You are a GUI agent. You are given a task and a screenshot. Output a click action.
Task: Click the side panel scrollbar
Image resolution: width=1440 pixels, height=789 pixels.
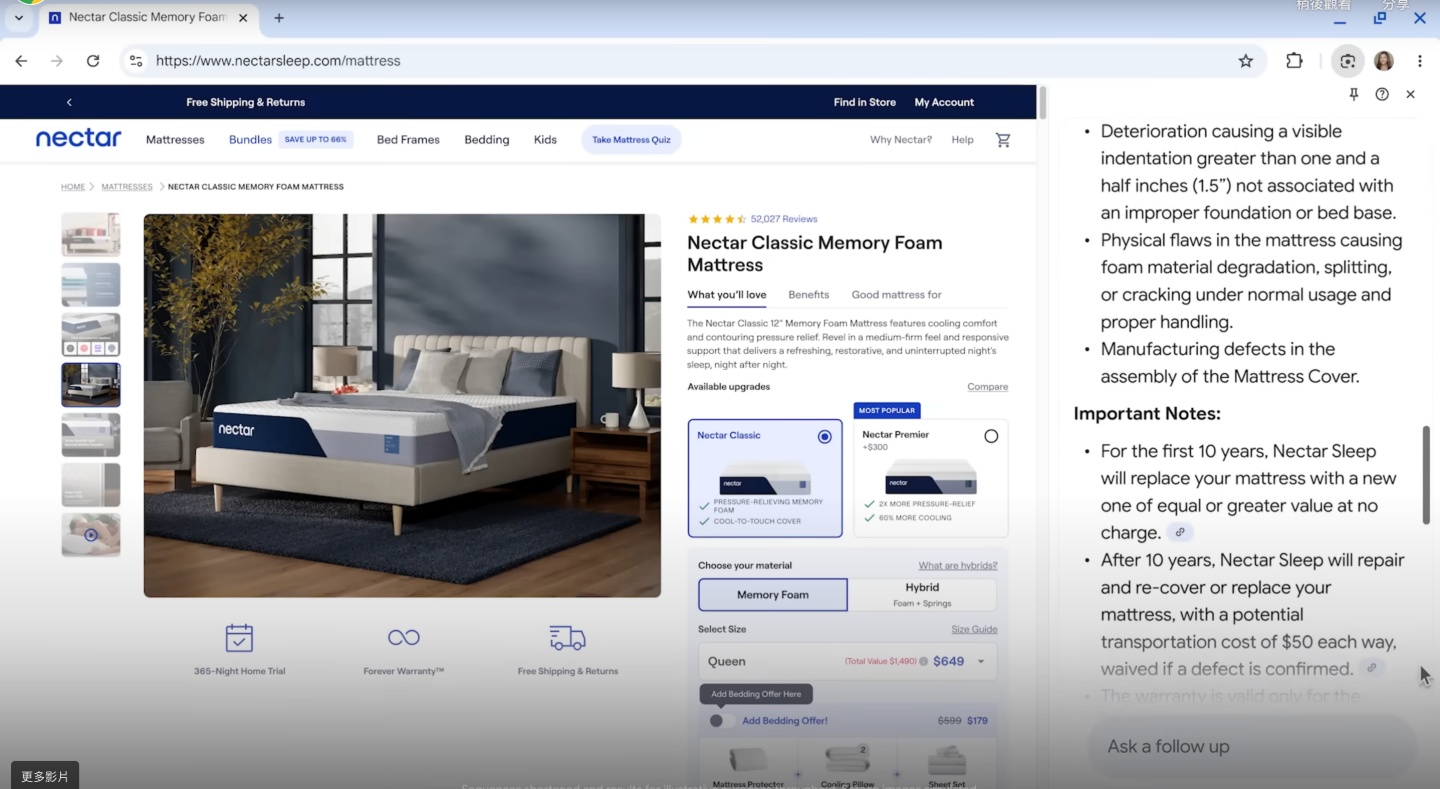pyautogui.click(x=1426, y=475)
